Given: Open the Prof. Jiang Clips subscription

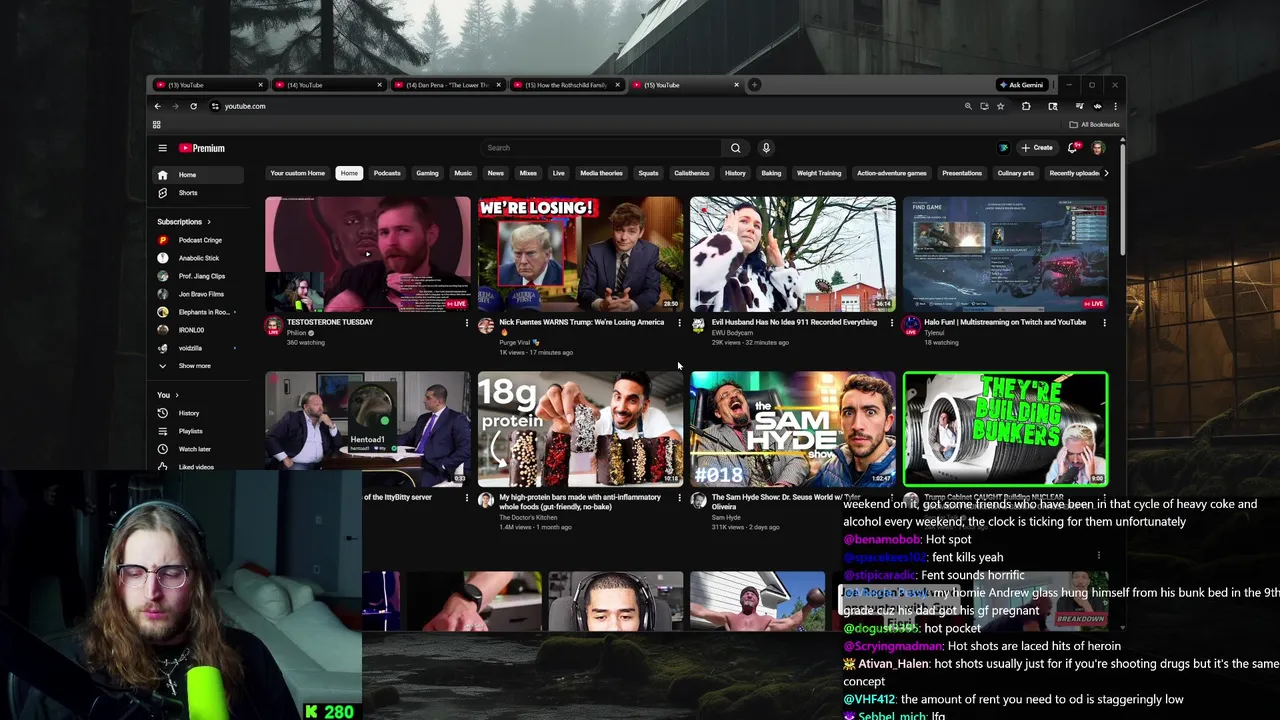Looking at the screenshot, I should [x=197, y=276].
